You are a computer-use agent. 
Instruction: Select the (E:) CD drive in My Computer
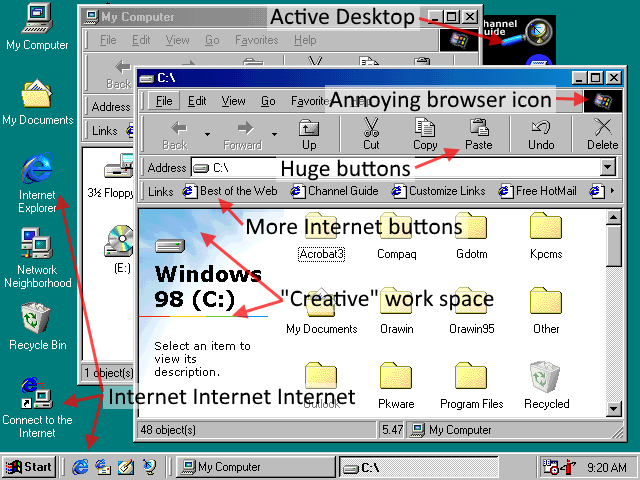click(119, 249)
